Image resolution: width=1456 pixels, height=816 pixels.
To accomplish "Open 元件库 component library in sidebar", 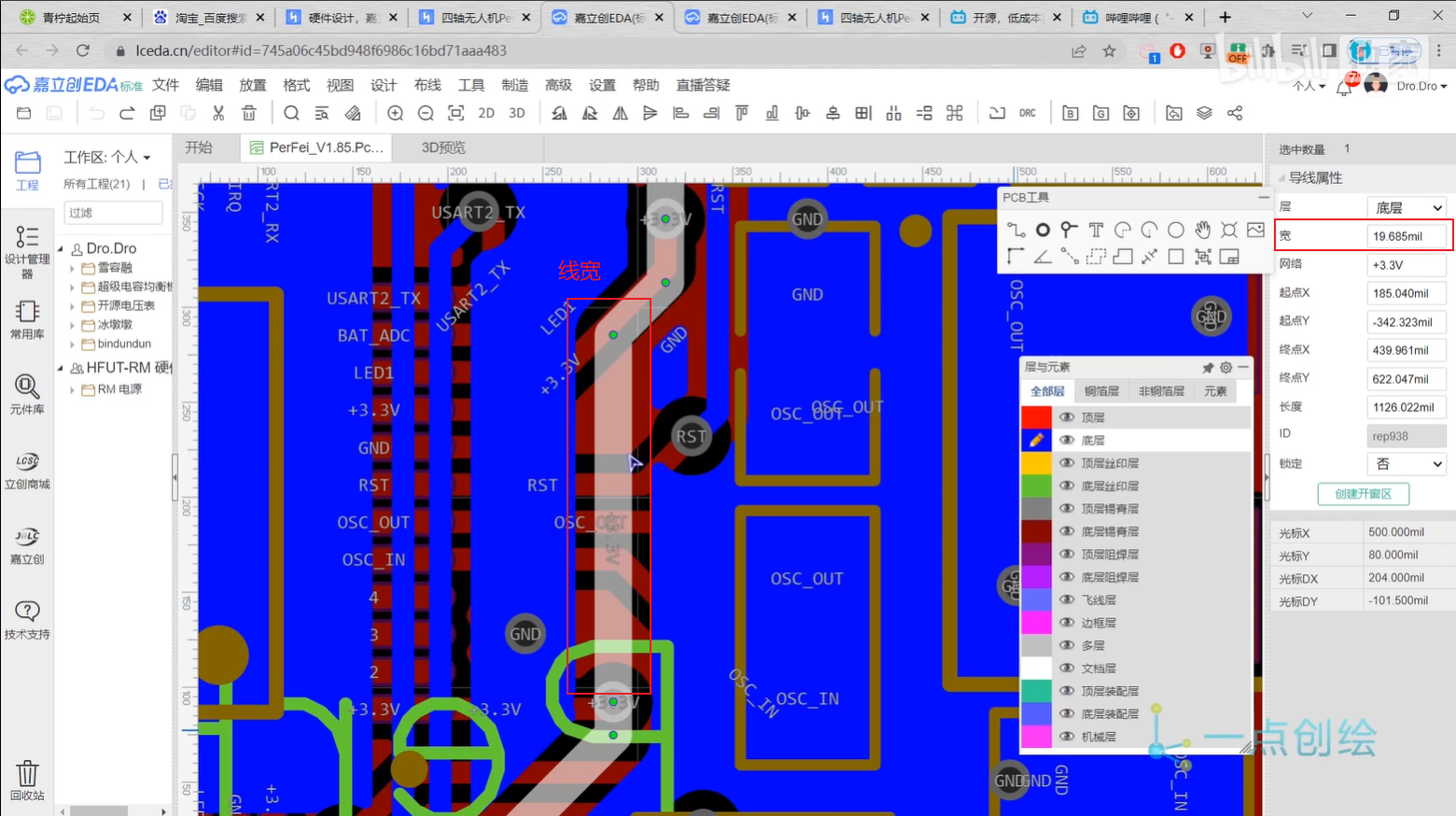I will [x=27, y=394].
